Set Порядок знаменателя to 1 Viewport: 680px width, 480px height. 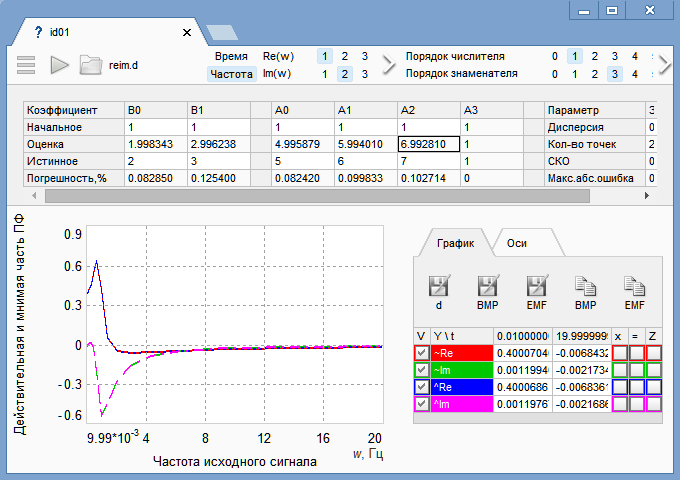pos(575,74)
